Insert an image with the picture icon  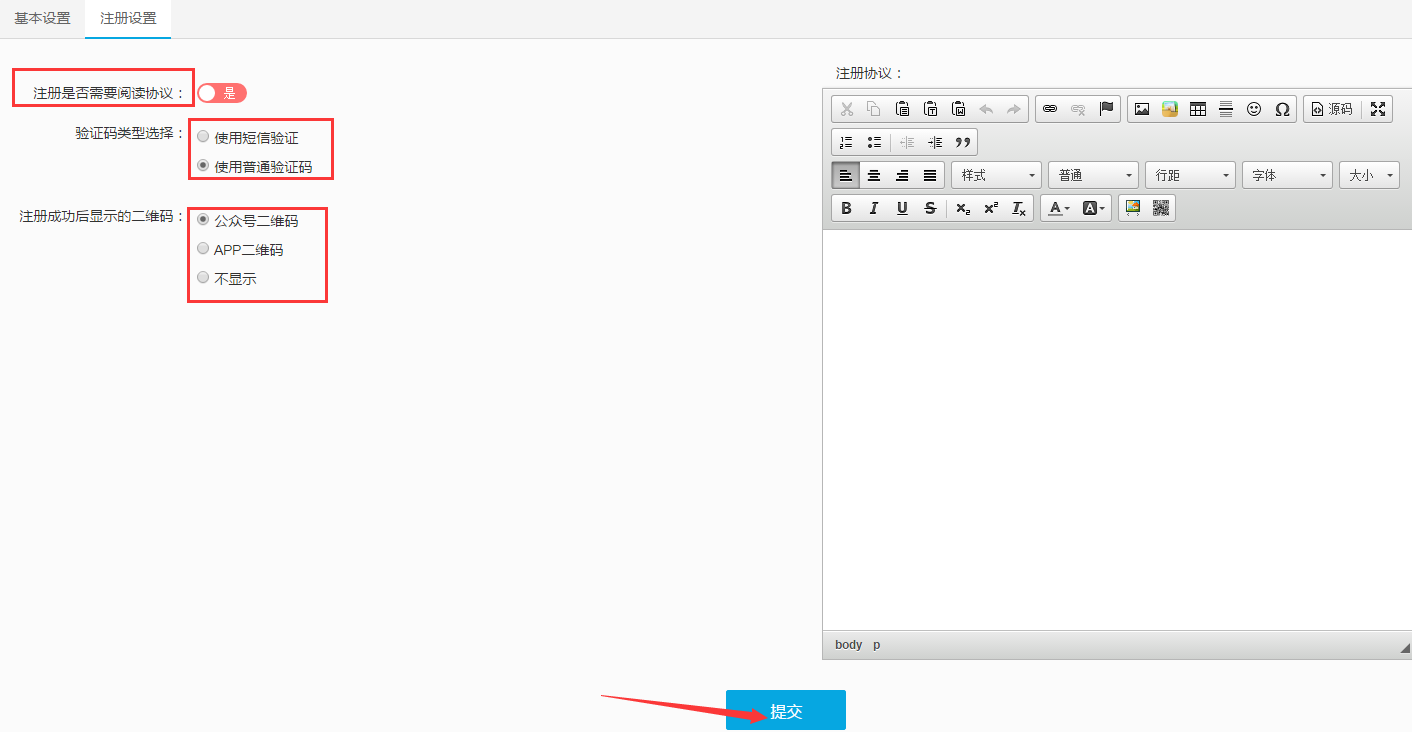click(1142, 109)
